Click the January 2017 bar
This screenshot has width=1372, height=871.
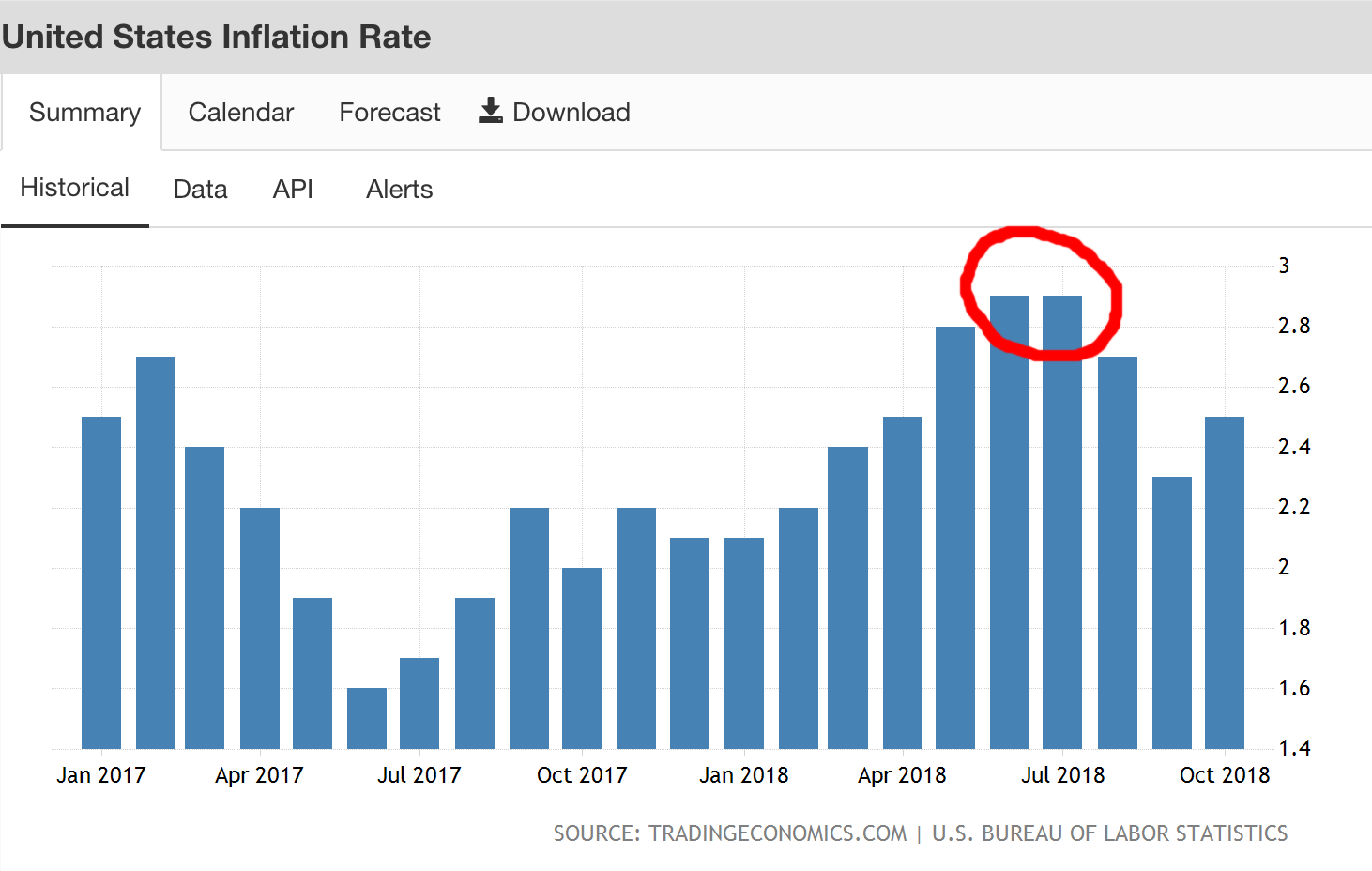tap(101, 583)
